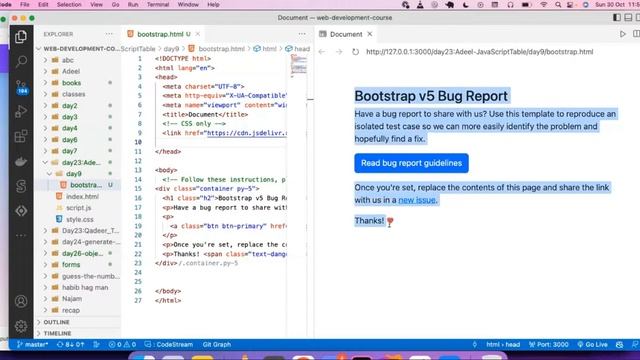Click Go Live in status bar
The height and width of the screenshot is (360, 640).
coord(592,344)
